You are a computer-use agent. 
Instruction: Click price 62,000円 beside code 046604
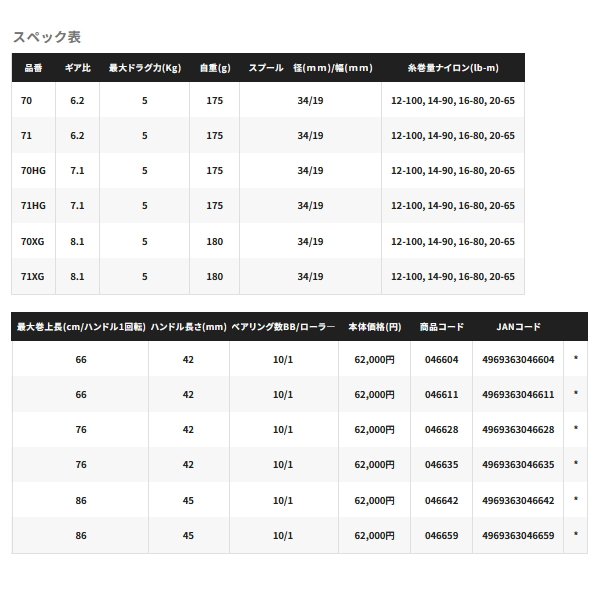(x=375, y=360)
